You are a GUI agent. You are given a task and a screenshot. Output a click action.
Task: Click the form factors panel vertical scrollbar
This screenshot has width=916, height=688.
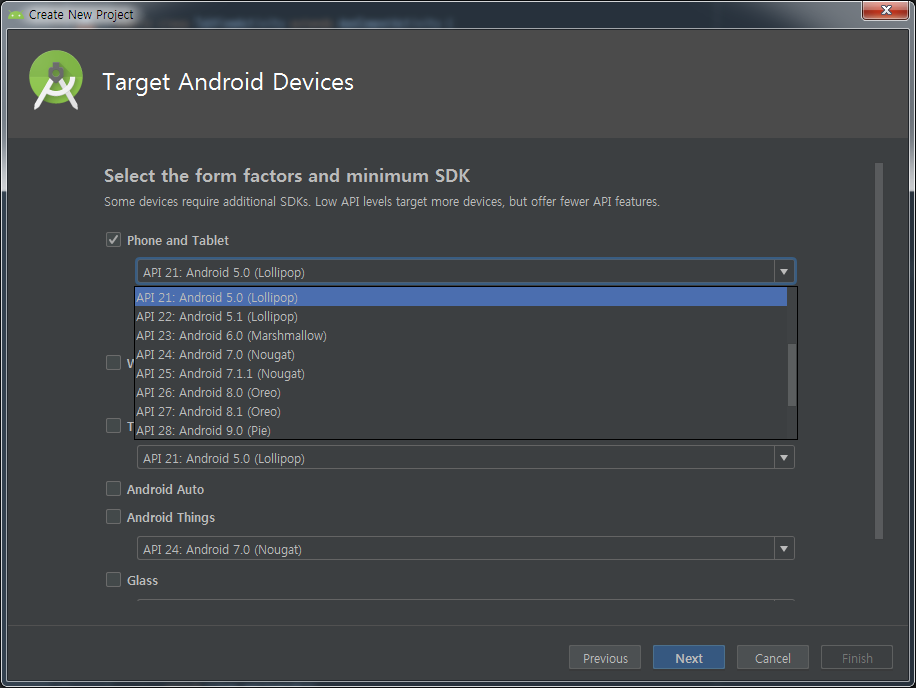(879, 351)
